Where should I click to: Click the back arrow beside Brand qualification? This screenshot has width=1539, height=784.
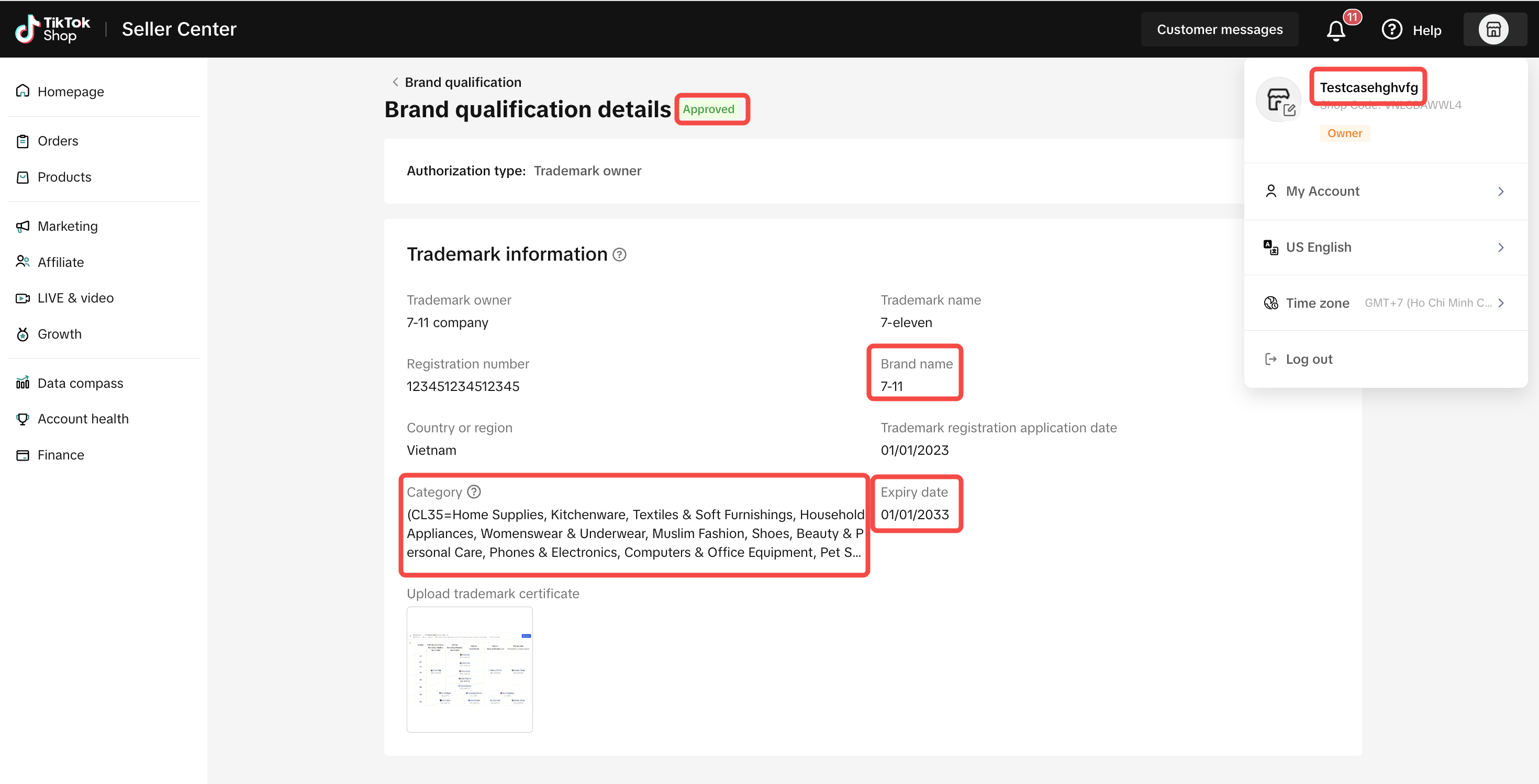[x=395, y=82]
